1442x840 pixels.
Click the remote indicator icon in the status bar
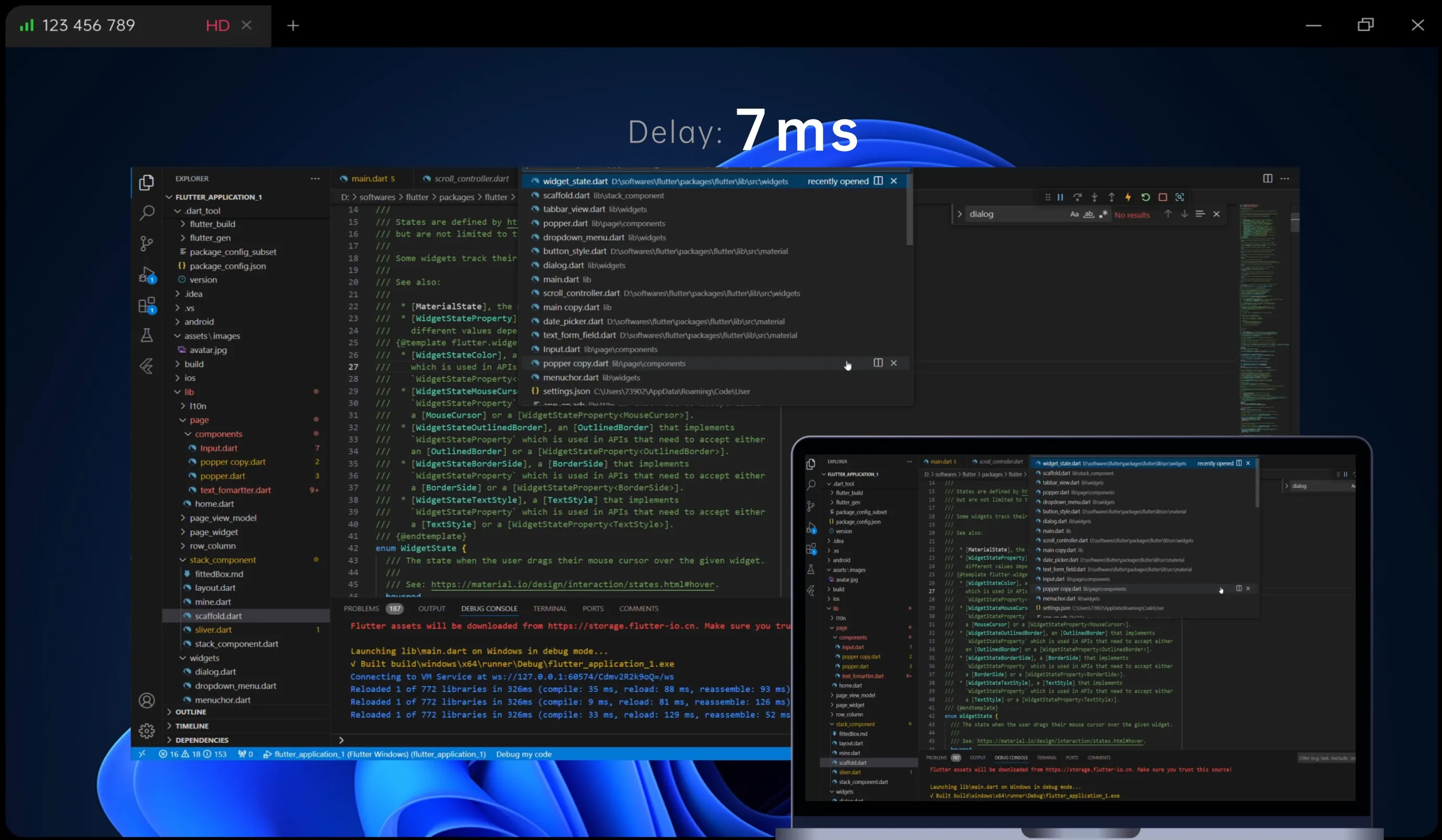142,754
